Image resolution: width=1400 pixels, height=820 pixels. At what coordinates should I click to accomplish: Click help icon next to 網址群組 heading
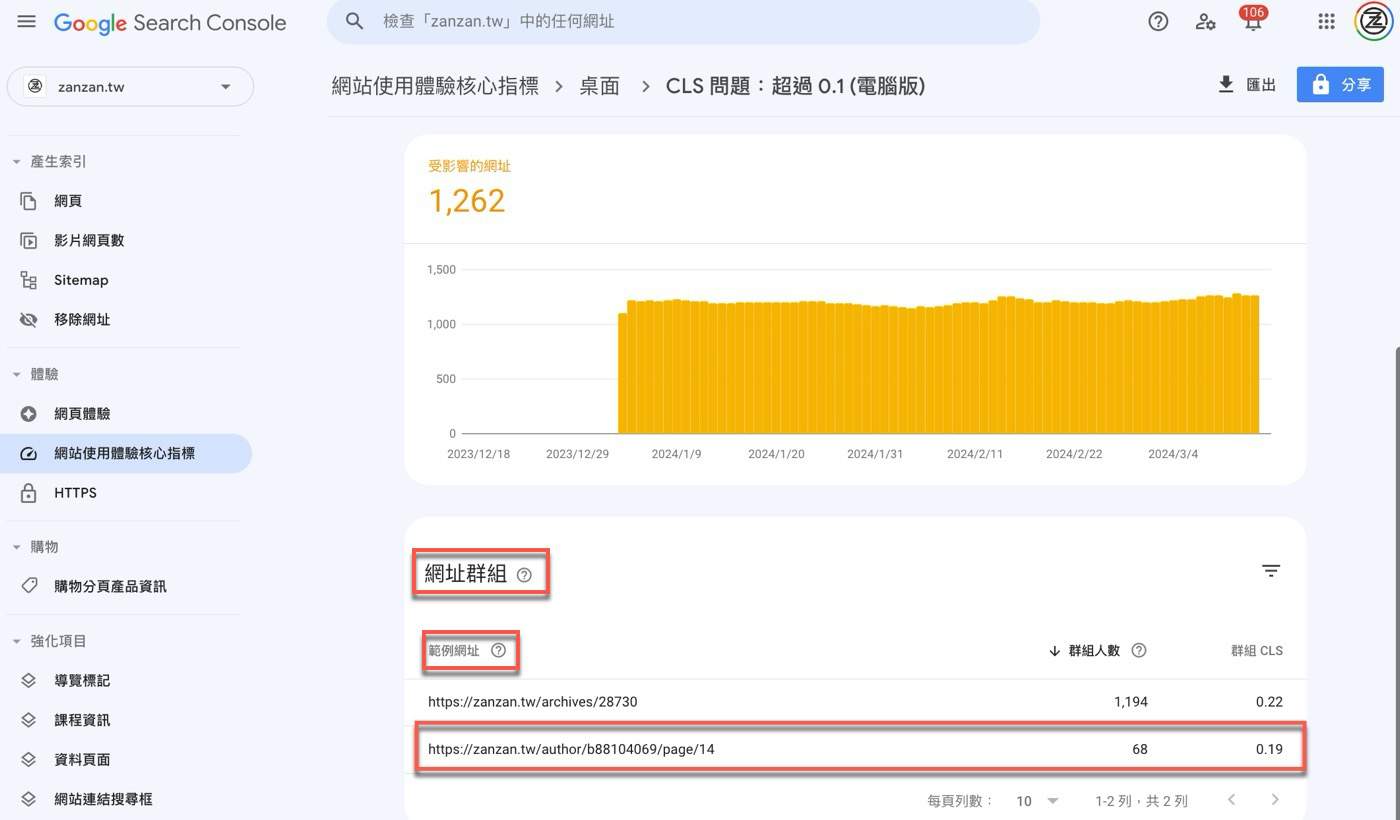coord(524,575)
